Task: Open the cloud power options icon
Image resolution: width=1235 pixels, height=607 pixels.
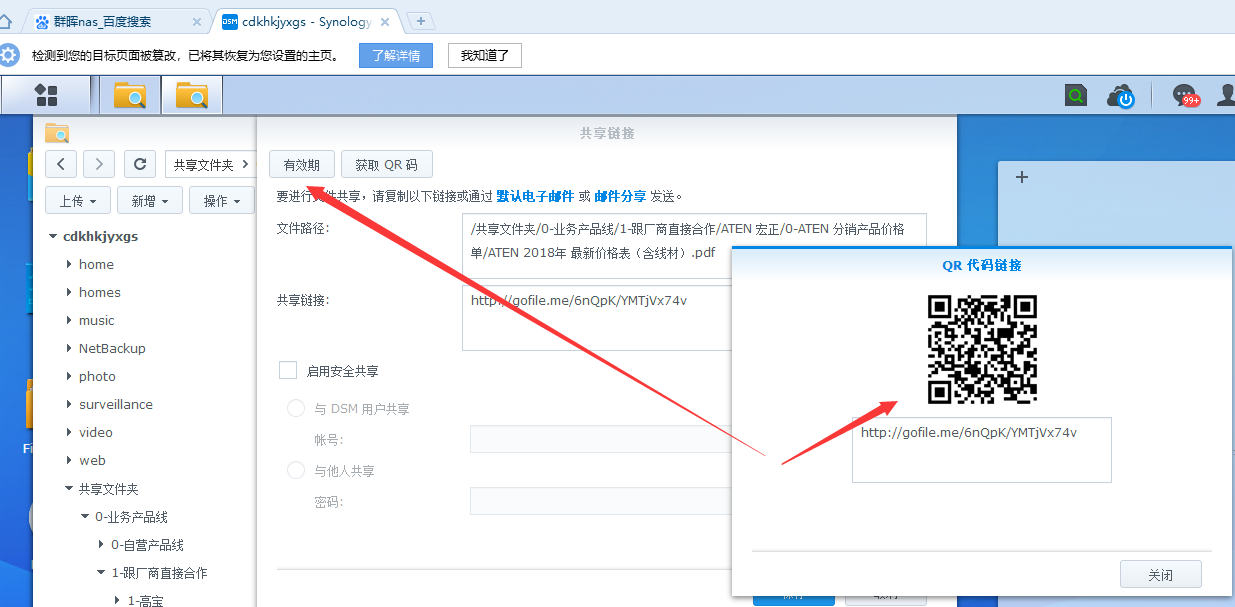Action: (1120, 96)
